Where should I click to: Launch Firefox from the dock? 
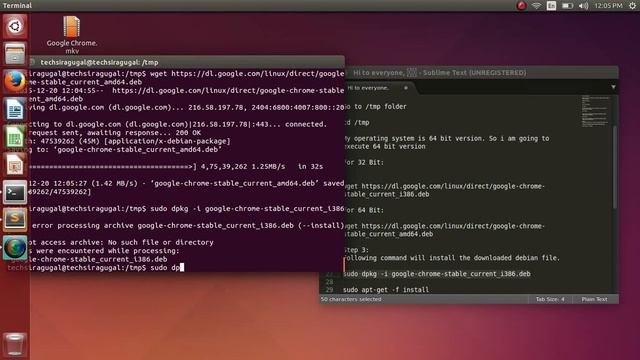point(15,81)
